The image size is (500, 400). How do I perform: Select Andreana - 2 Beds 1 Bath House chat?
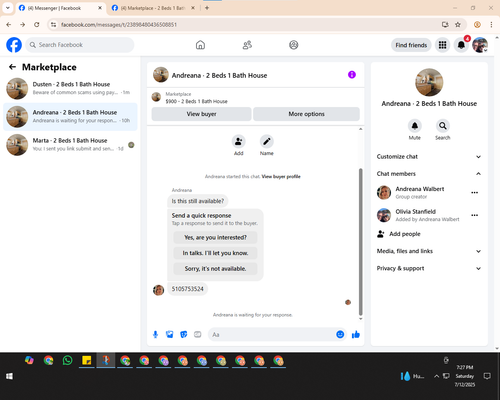(x=70, y=117)
